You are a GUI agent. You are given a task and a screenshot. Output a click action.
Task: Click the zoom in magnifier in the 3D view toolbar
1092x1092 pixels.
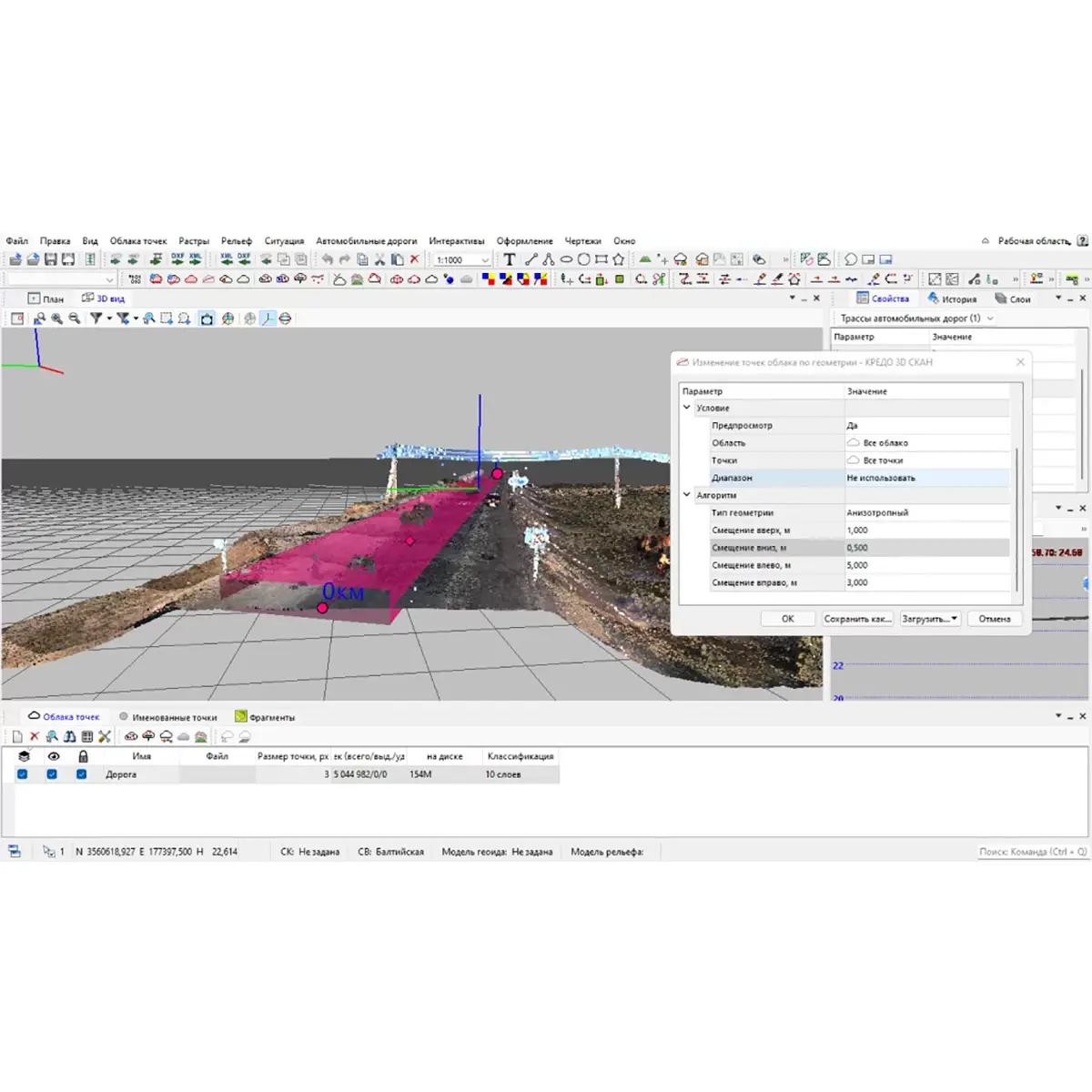[56, 318]
